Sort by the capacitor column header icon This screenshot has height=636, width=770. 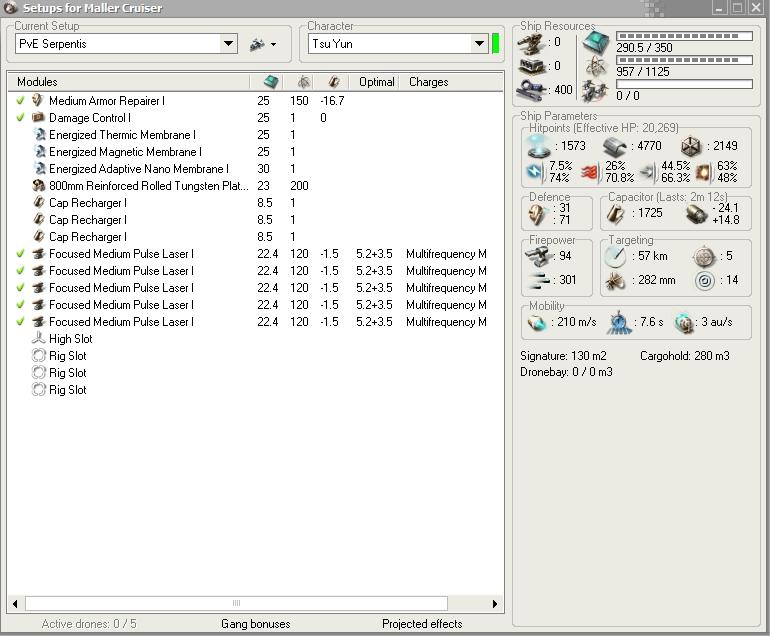(x=334, y=82)
